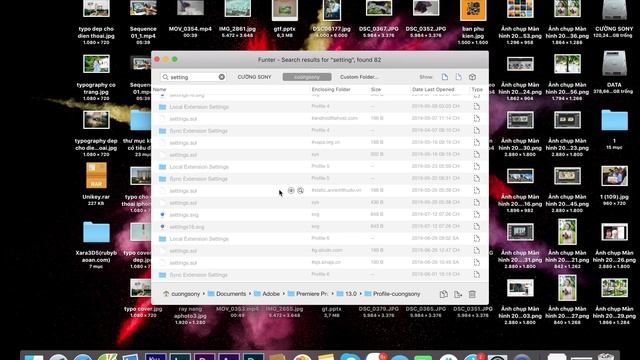Viewport: 640px width, 360px height.
Task: Select Sync Extension Settings in Profile 5
Action: click(x=320, y=179)
